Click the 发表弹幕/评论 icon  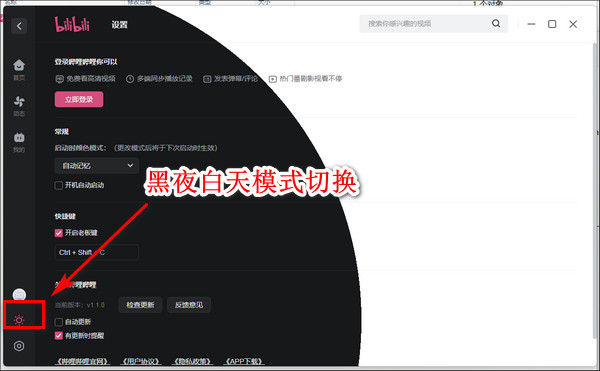[x=207, y=79]
